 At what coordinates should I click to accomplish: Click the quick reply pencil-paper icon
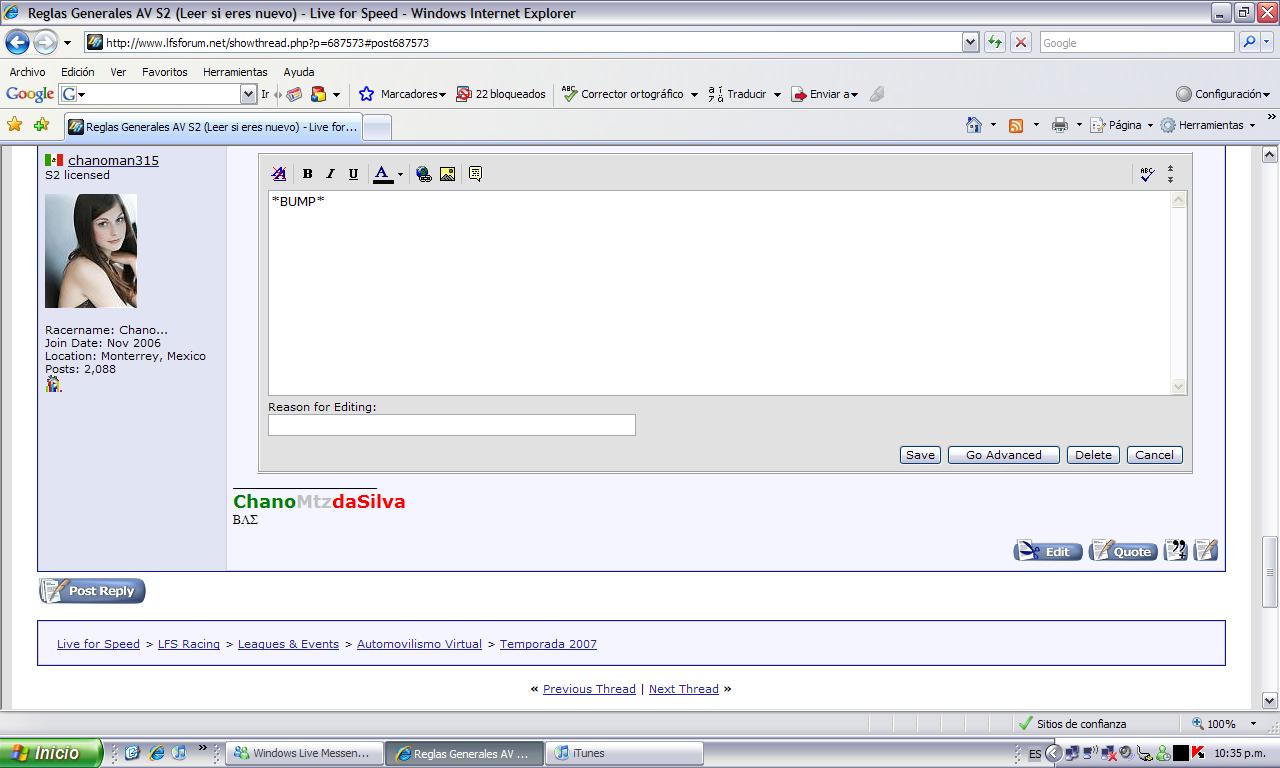pos(1206,551)
